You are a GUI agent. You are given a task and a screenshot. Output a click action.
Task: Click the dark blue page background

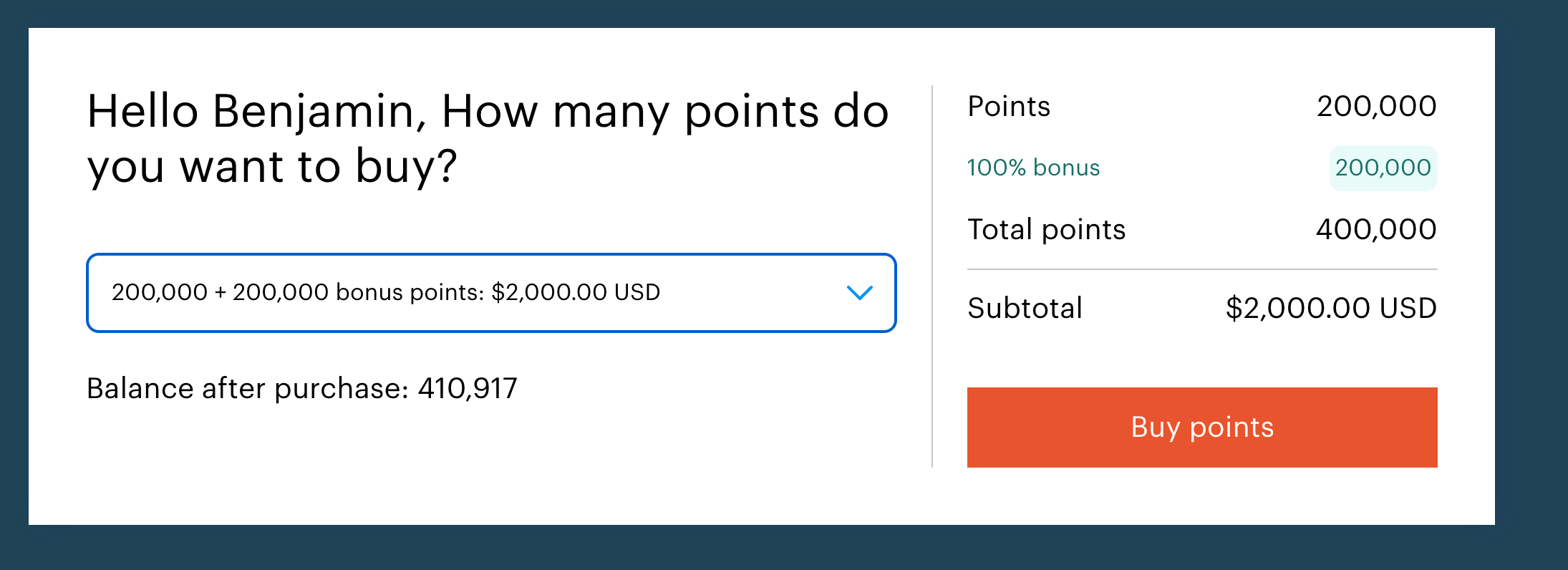click(784, 548)
